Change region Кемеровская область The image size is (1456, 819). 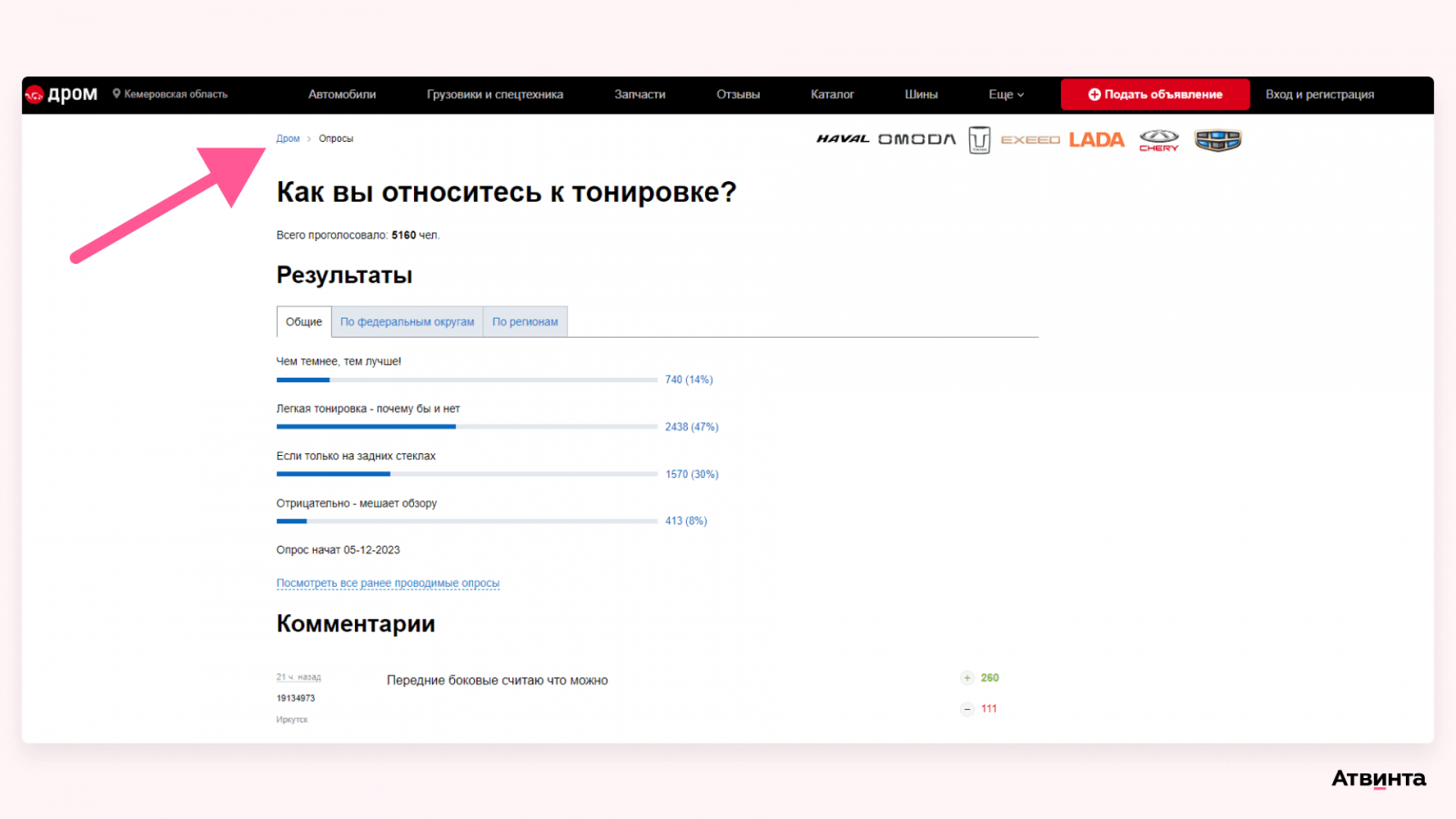tap(176, 94)
